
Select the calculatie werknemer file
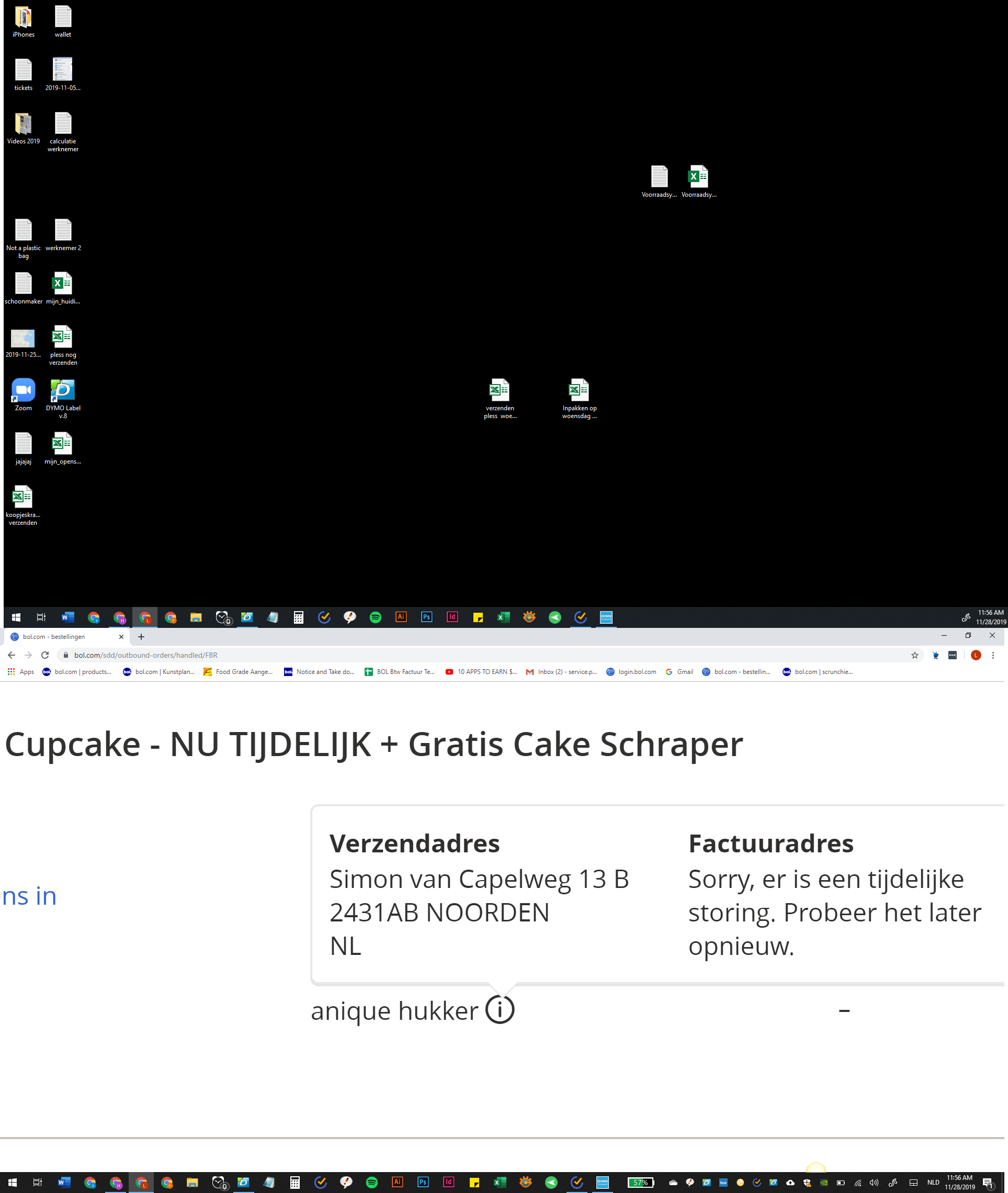pos(63,132)
